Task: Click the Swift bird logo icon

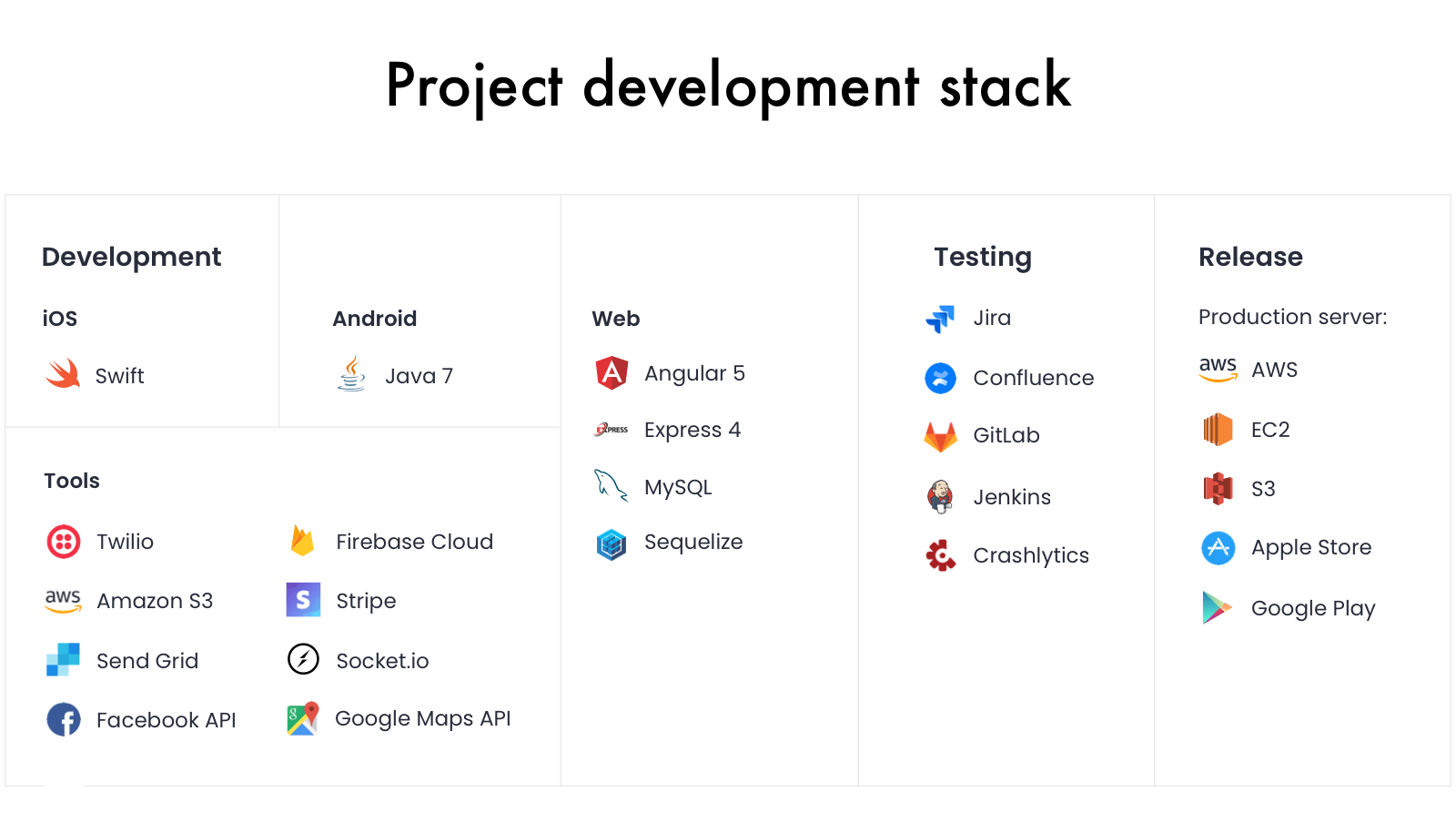Action: pos(63,373)
